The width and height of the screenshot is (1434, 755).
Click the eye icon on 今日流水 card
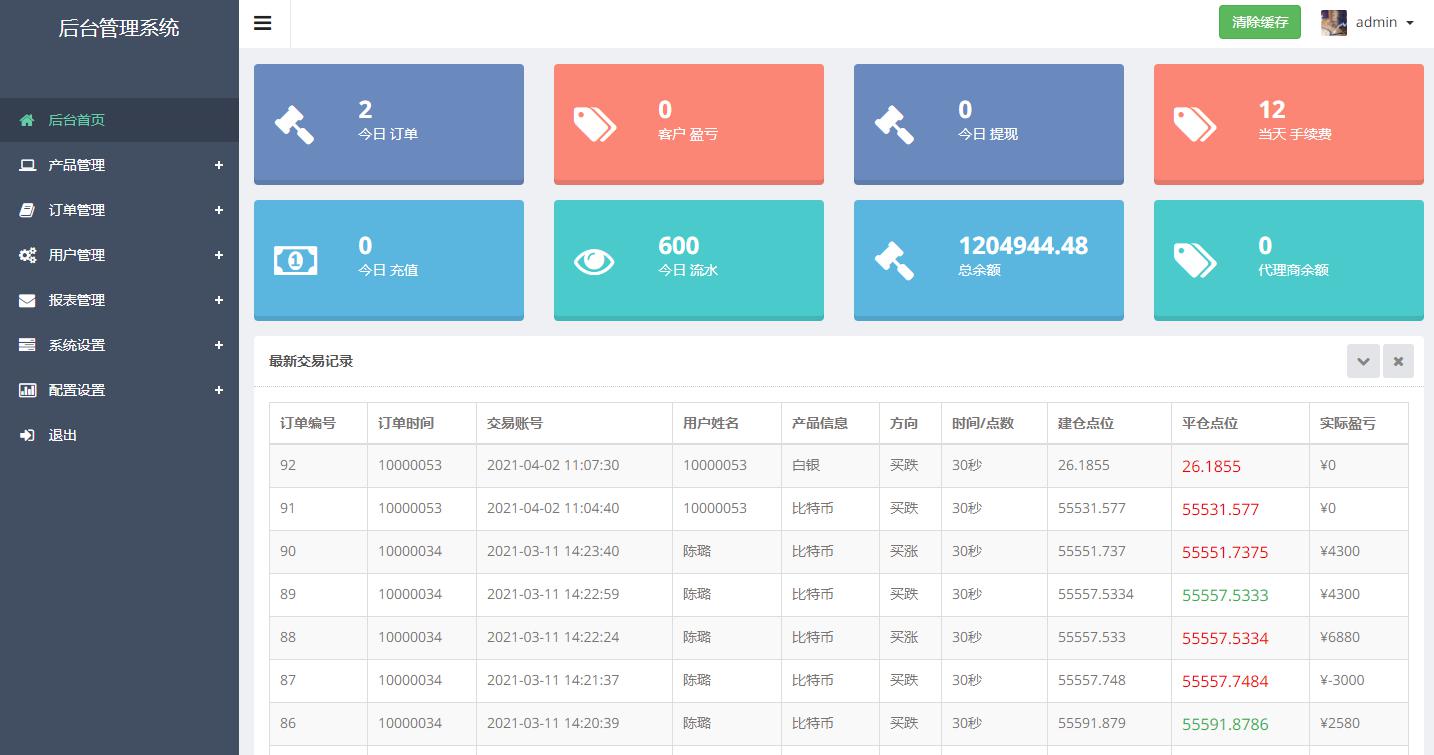pos(594,261)
